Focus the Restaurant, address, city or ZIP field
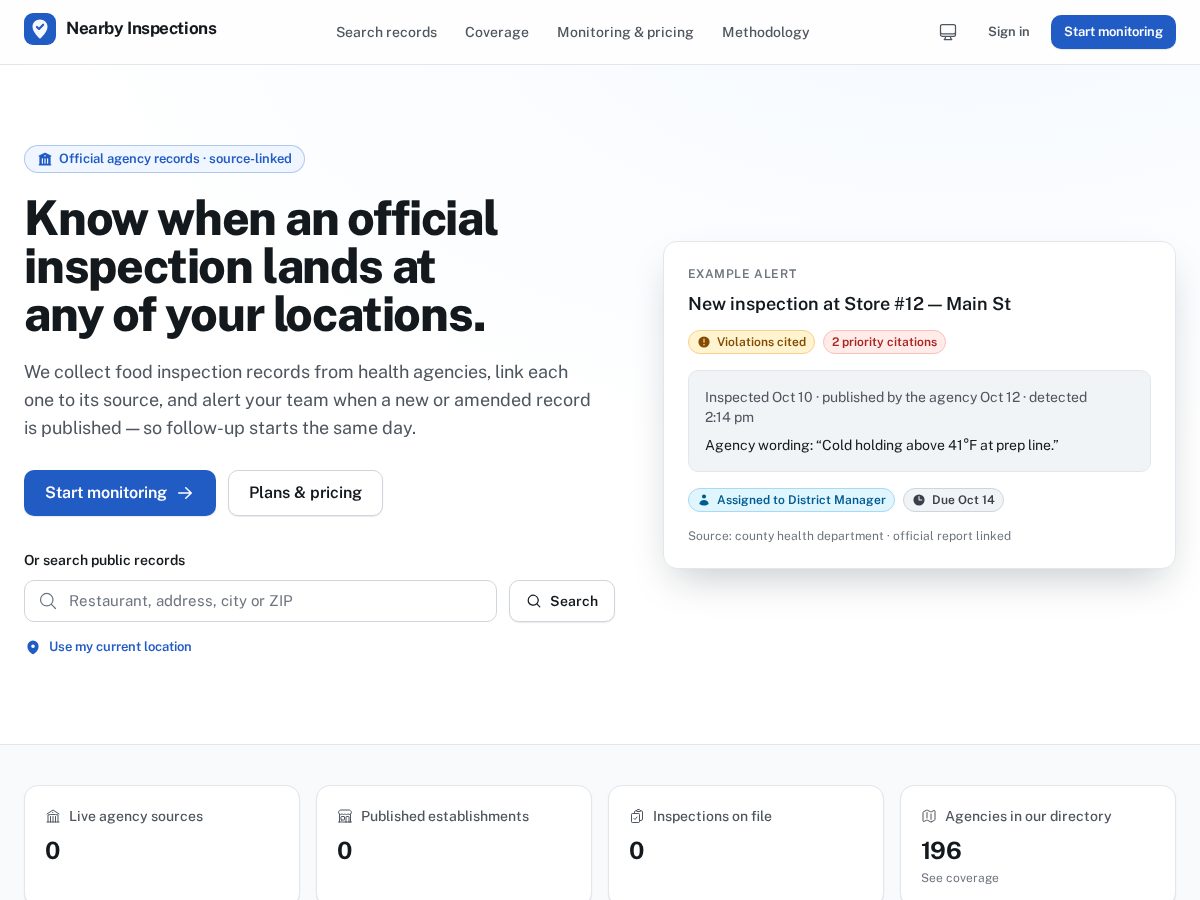This screenshot has height=900, width=1200. pos(260,601)
